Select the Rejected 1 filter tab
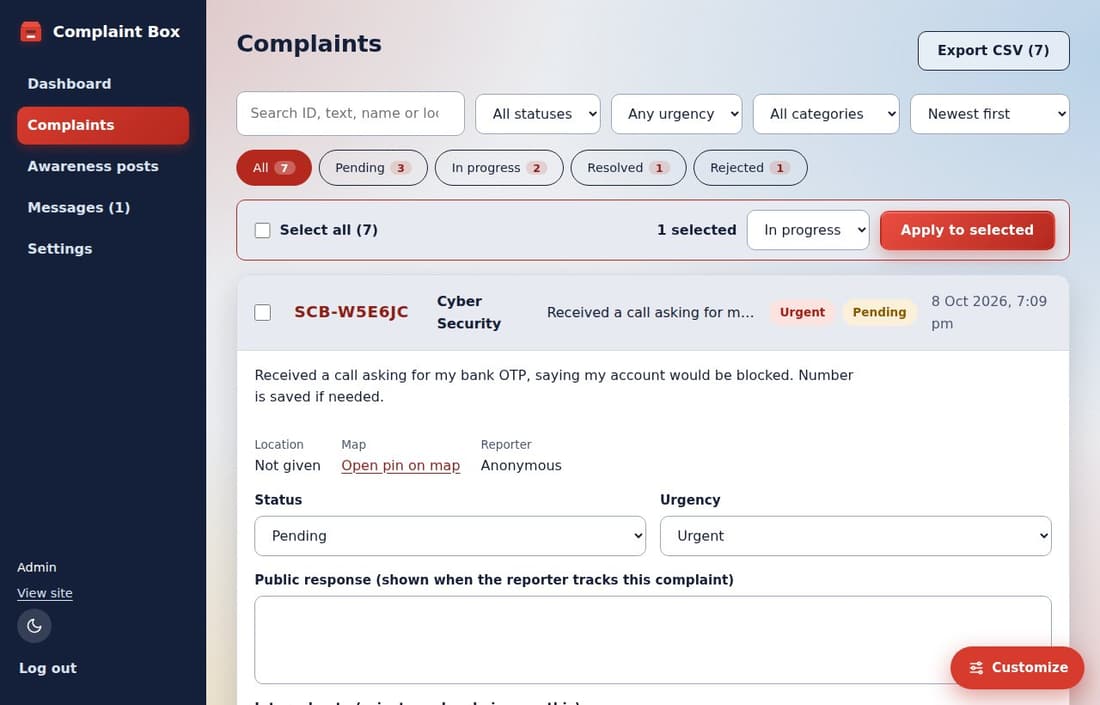Screen dimensions: 1100x705 pyautogui.click(x=750, y=168)
